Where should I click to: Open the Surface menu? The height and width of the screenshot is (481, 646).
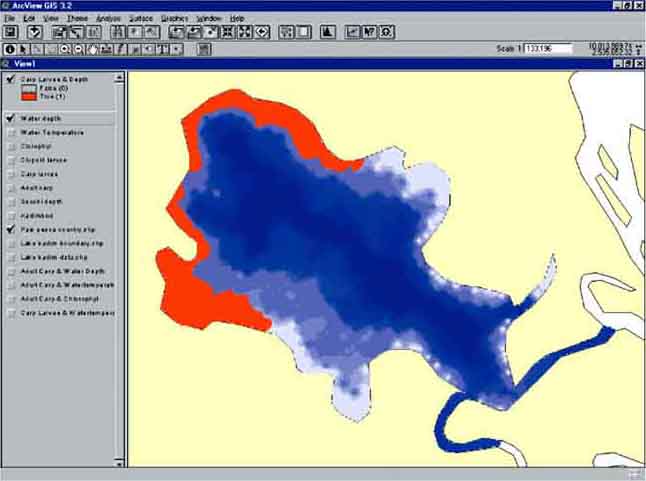click(141, 18)
